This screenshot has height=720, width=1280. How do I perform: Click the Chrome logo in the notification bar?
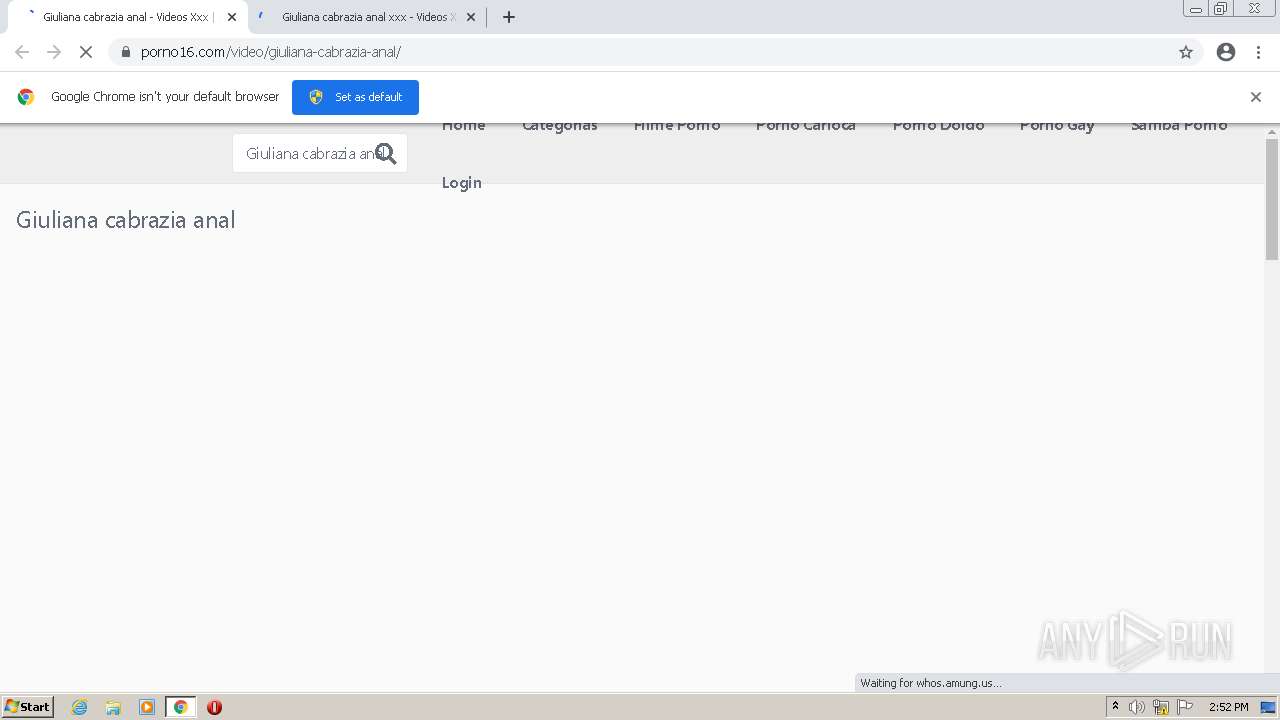coord(26,97)
